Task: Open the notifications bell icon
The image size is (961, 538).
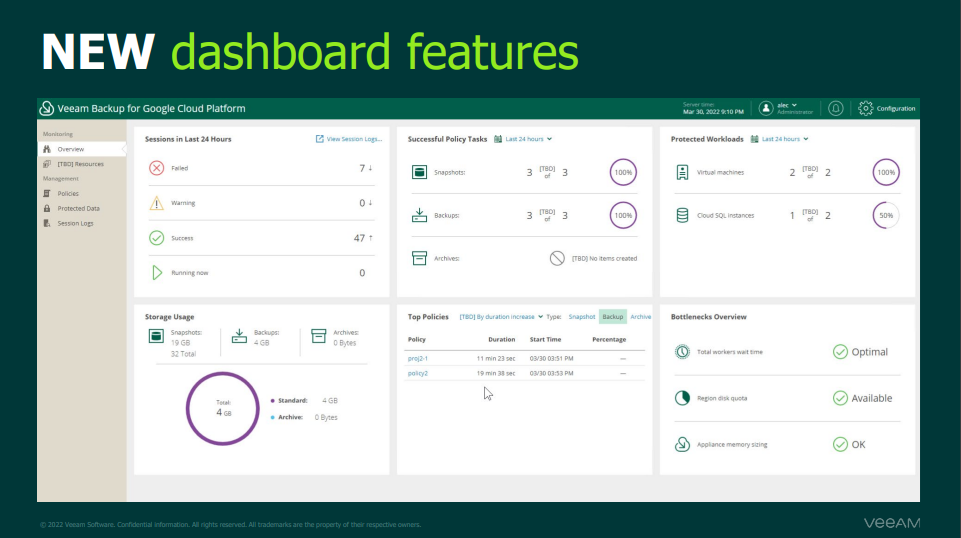Action: coord(835,108)
